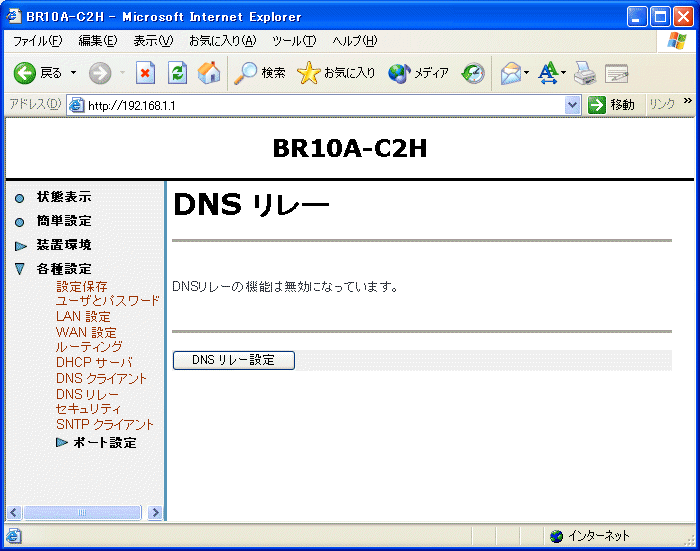Open the セキュリティ link
The width and height of the screenshot is (700, 551).
(x=88, y=409)
